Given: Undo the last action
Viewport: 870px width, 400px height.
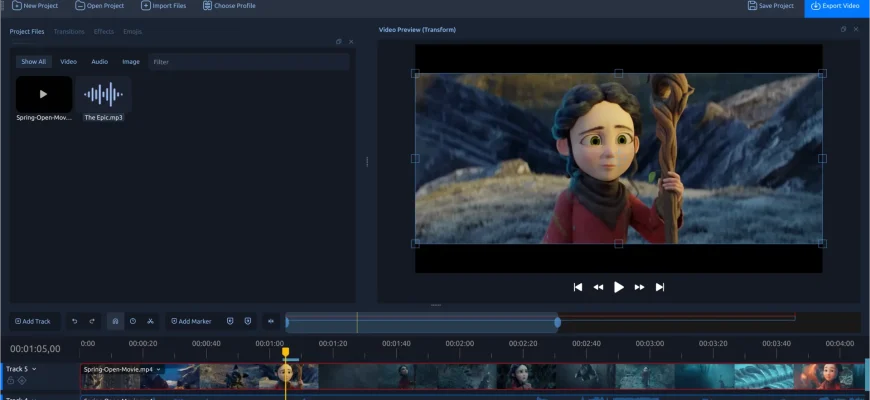Looking at the screenshot, I should 74,321.
